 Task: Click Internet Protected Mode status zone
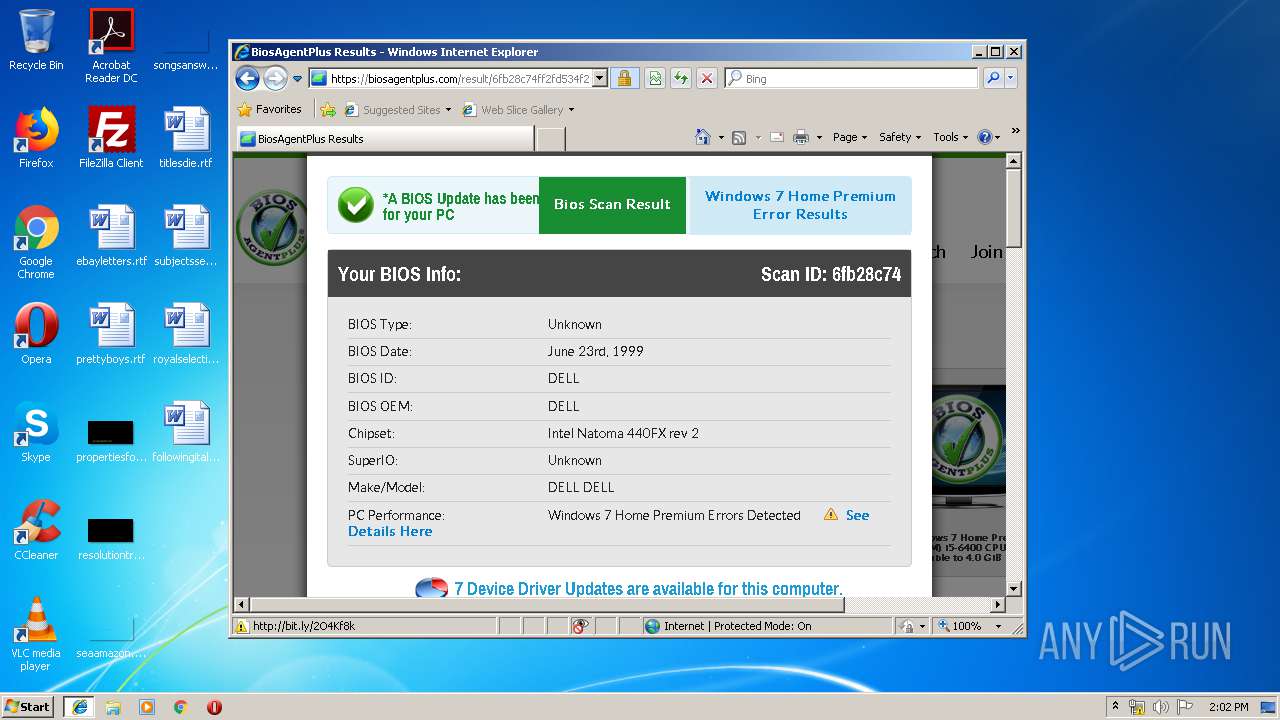click(767, 626)
